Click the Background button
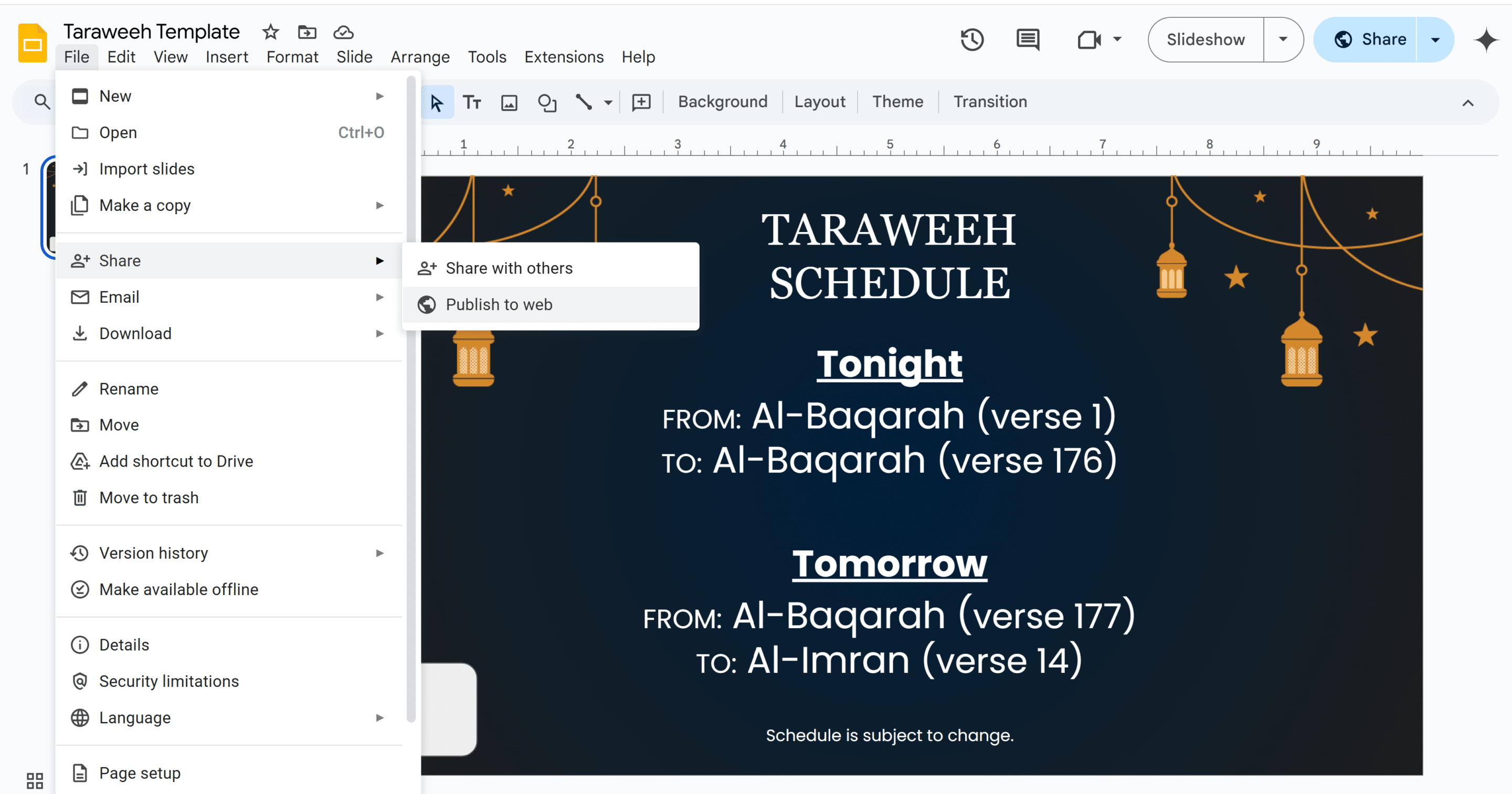The width and height of the screenshot is (1512, 794). [723, 101]
